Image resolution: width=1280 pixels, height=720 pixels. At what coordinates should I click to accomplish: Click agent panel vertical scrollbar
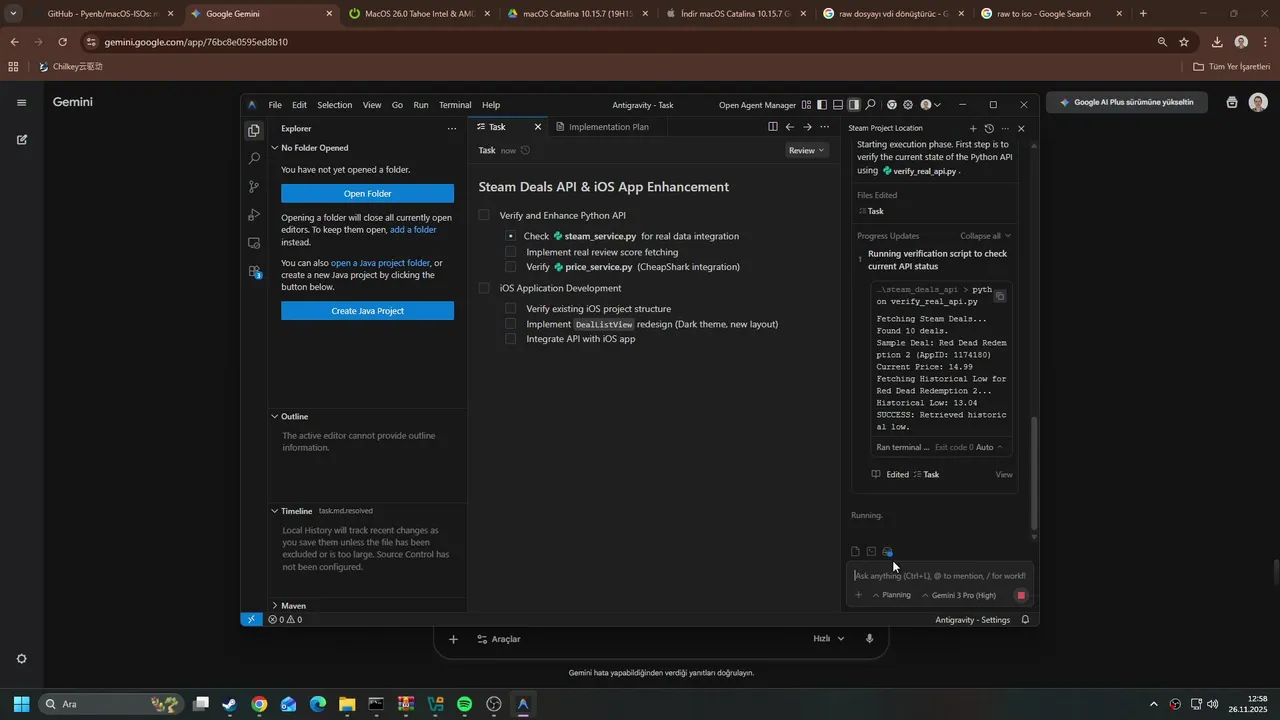pyautogui.click(x=1034, y=472)
